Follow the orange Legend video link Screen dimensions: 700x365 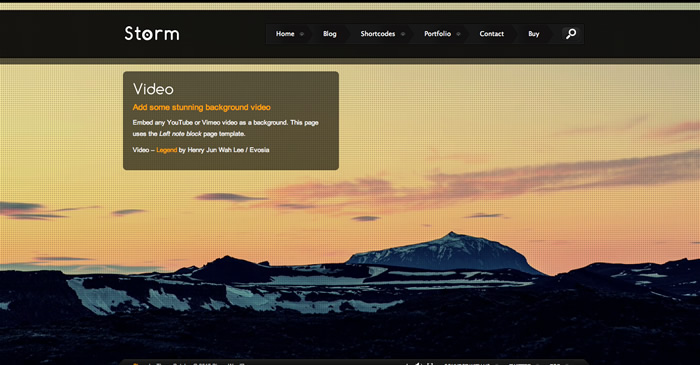167,150
